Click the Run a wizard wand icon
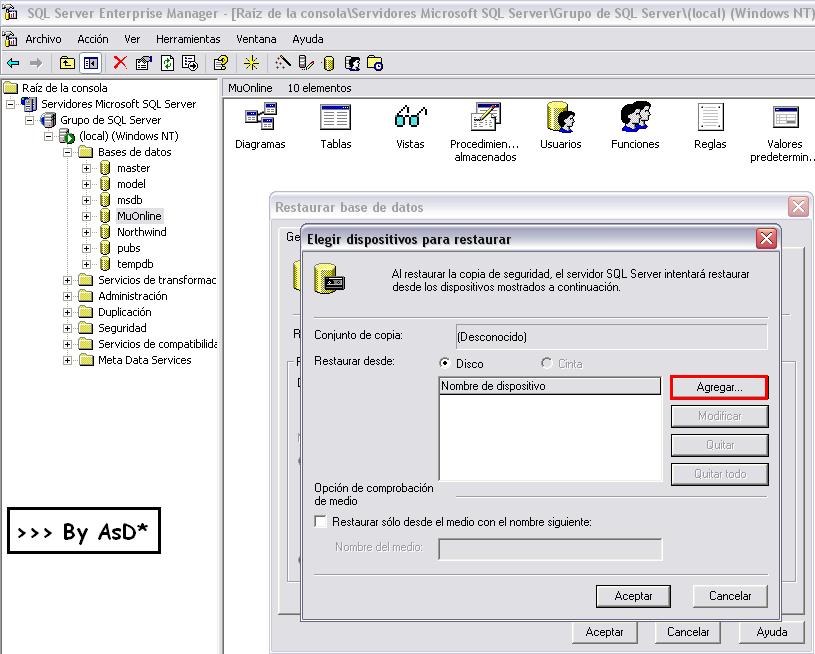 282,63
